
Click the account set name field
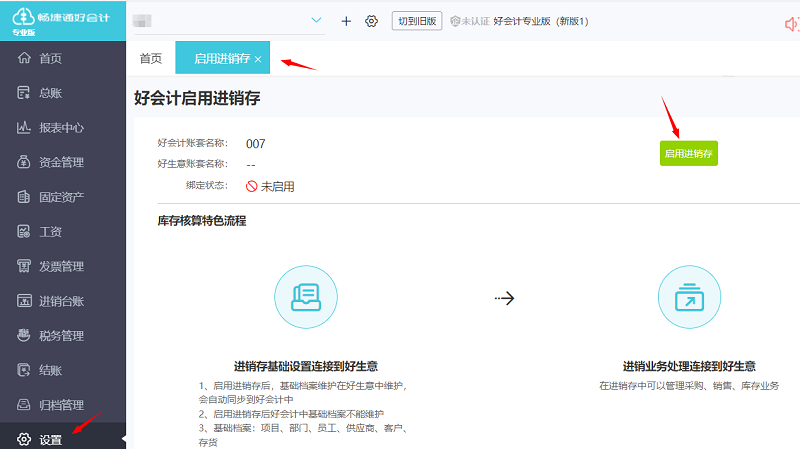click(x=229, y=21)
